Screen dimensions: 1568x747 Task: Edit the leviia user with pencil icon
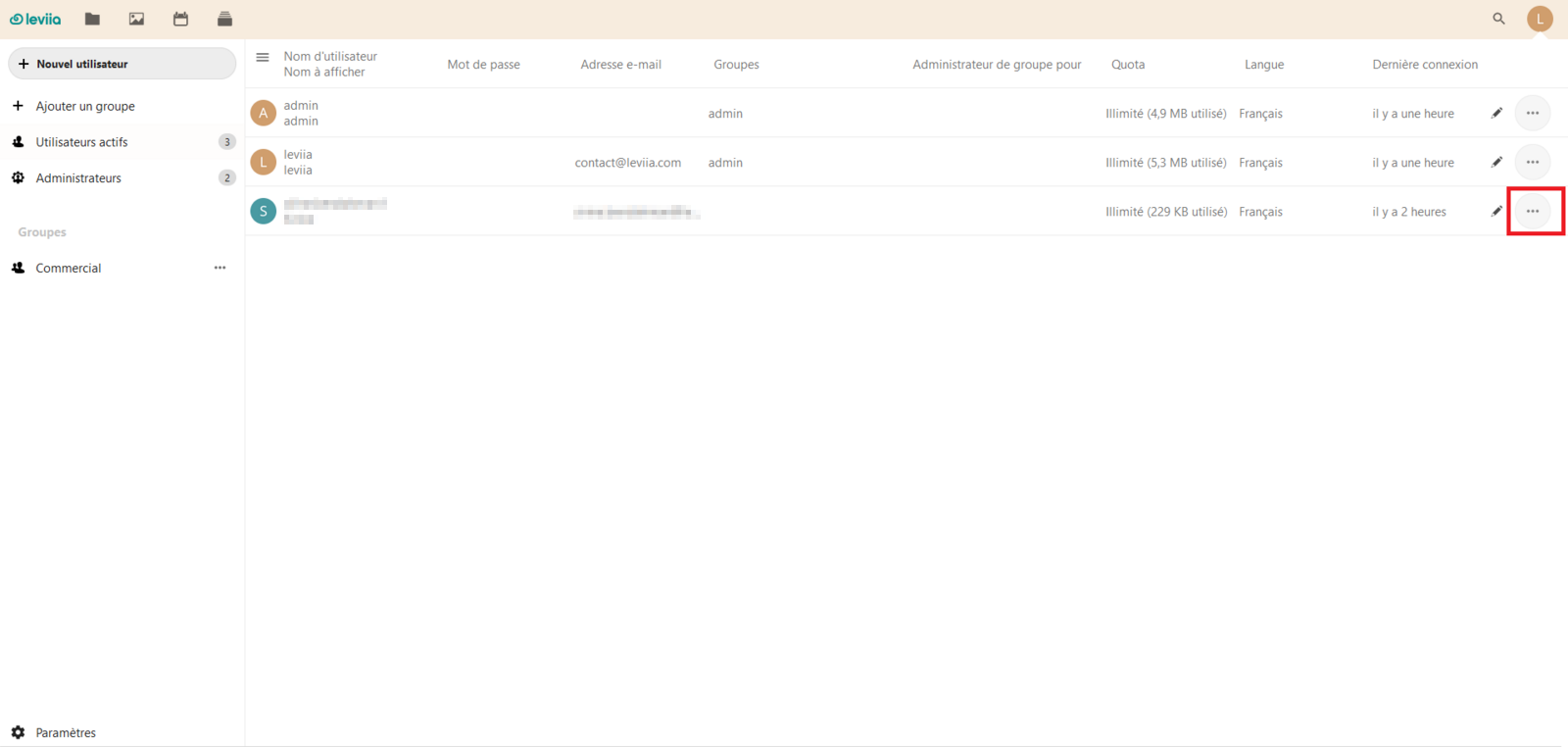[1496, 163]
